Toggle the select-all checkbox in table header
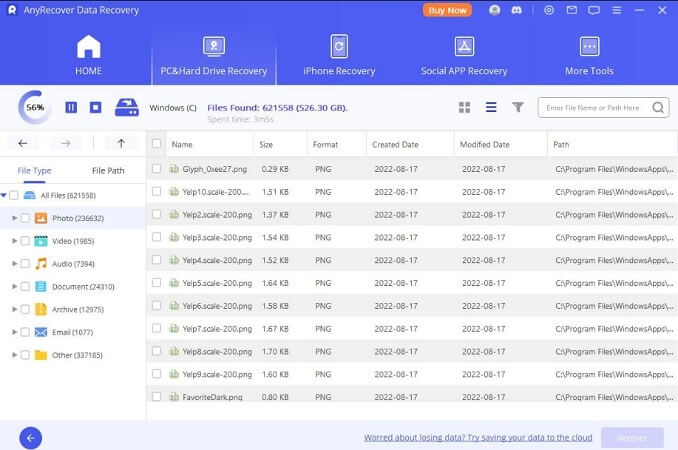 (x=156, y=144)
